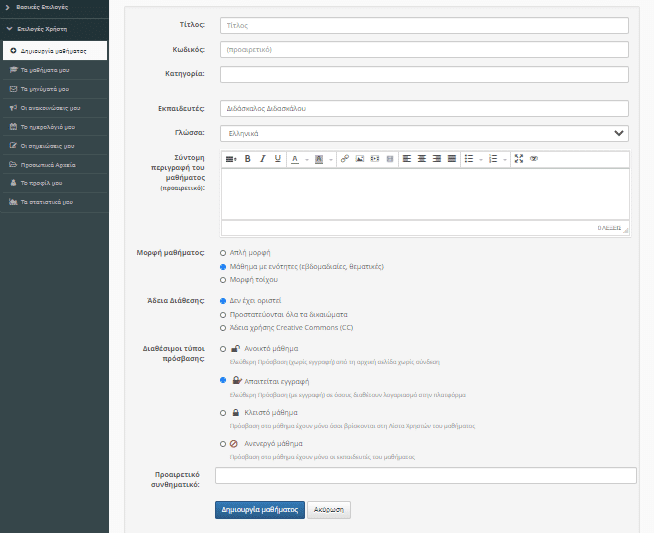Center-align text in the description editor
The height and width of the screenshot is (533, 654).
coord(421,159)
